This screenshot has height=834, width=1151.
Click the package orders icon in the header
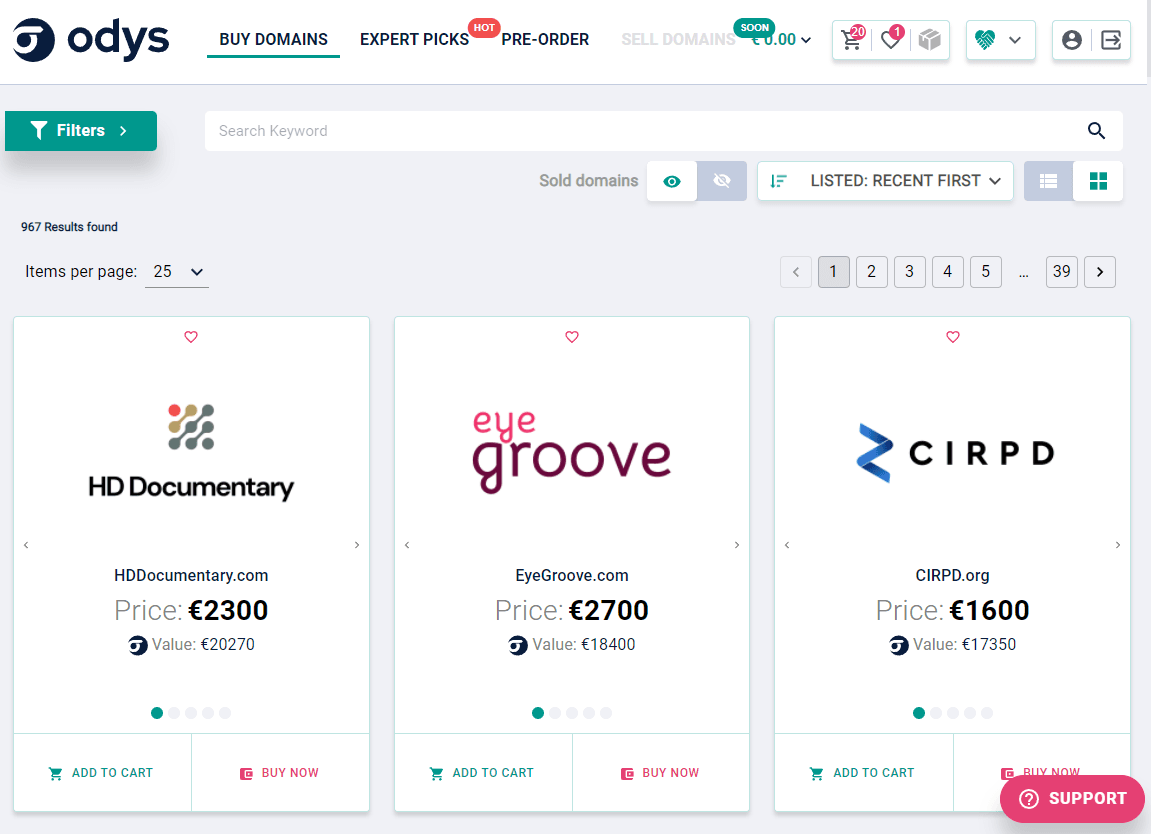928,40
